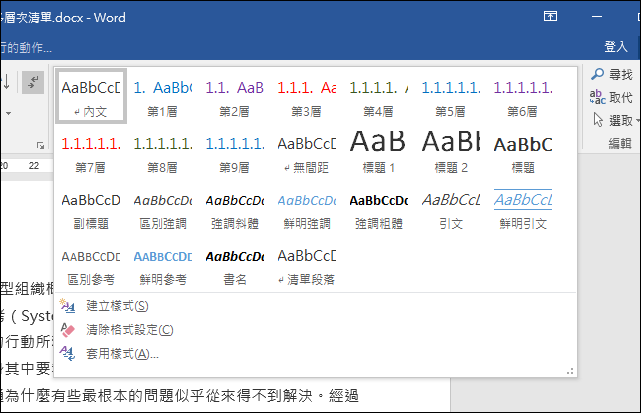Screen dimensions: 641x413
Task: Apply the 區別參考 style
Action: click(91, 266)
